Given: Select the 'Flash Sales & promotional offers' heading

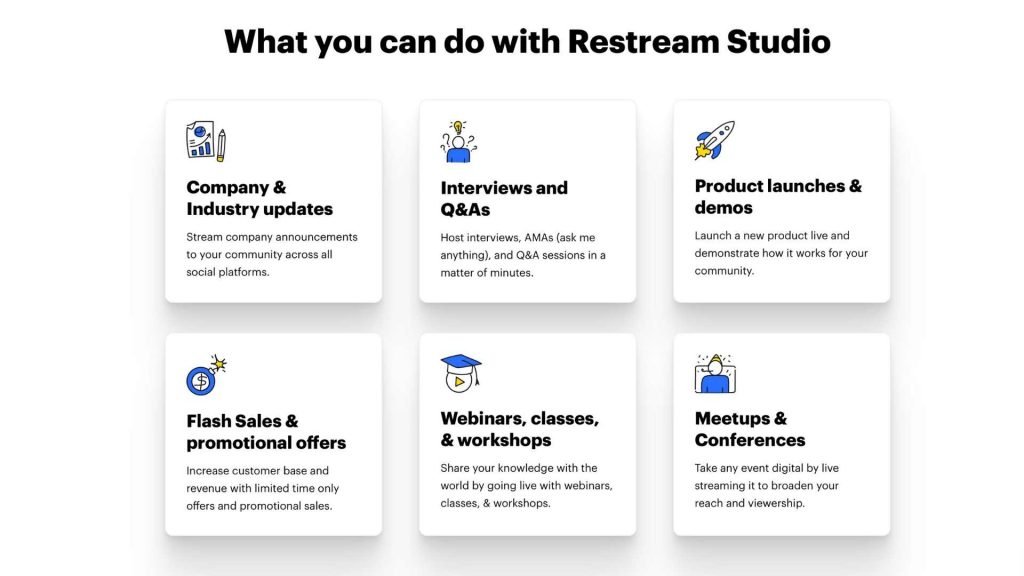Looking at the screenshot, I should point(266,432).
